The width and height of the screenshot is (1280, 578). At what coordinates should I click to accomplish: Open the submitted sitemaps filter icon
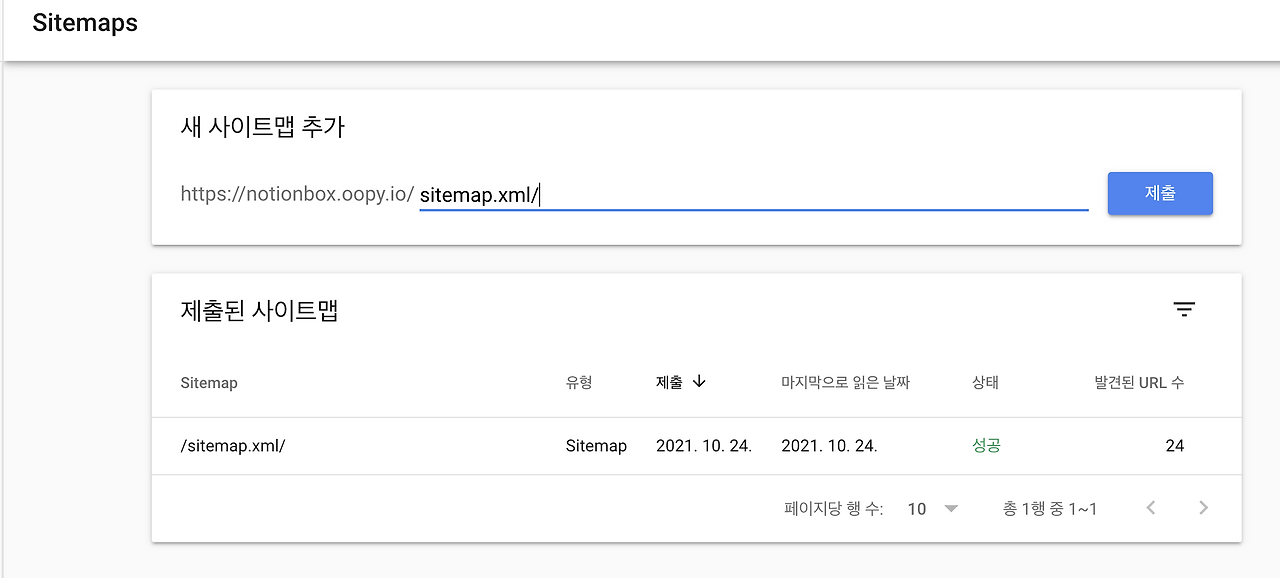point(1184,310)
